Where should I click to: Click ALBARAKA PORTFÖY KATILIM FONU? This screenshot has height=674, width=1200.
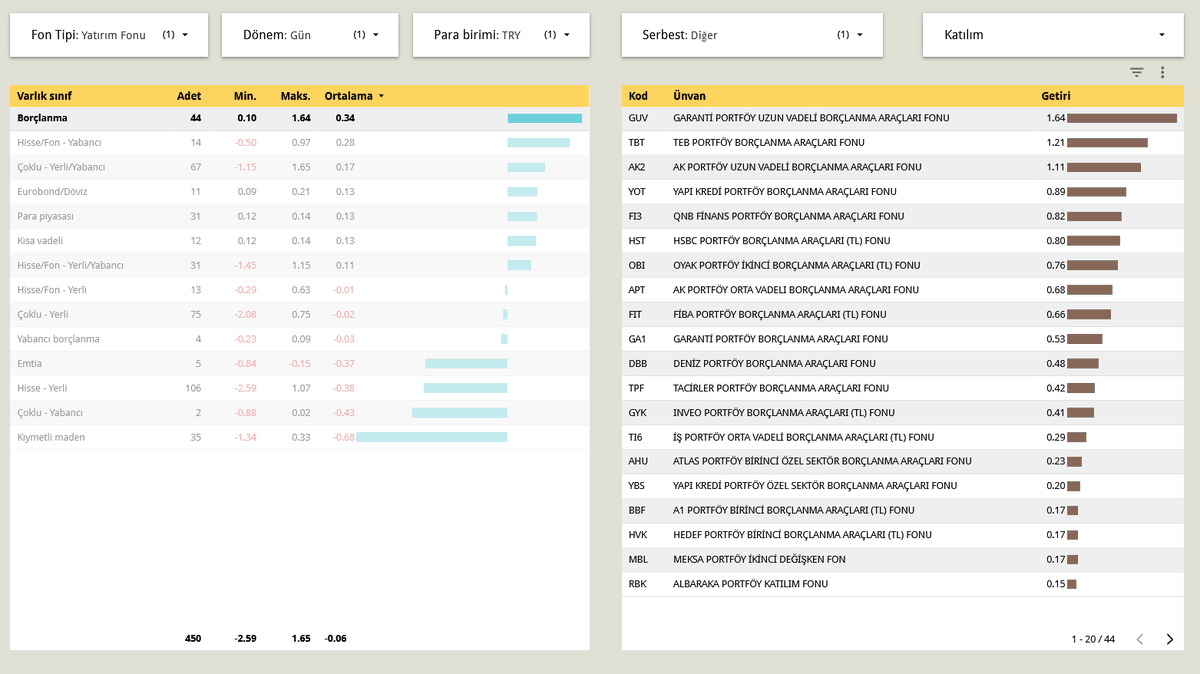click(x=751, y=584)
